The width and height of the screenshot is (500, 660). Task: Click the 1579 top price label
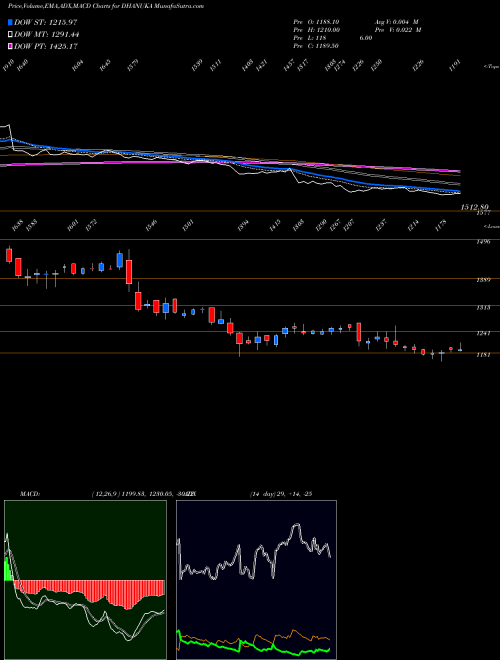[x=133, y=65]
